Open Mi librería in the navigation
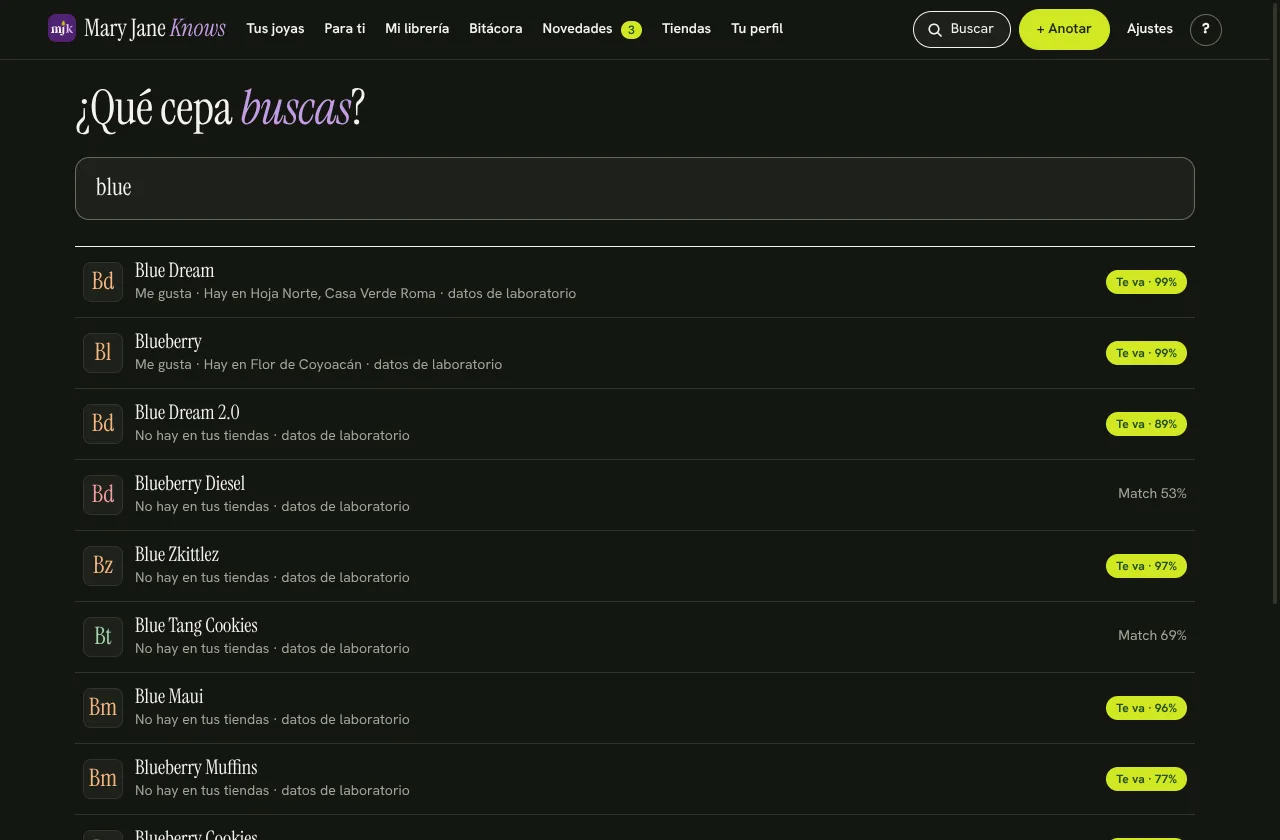Viewport: 1280px width, 840px height. [x=417, y=29]
